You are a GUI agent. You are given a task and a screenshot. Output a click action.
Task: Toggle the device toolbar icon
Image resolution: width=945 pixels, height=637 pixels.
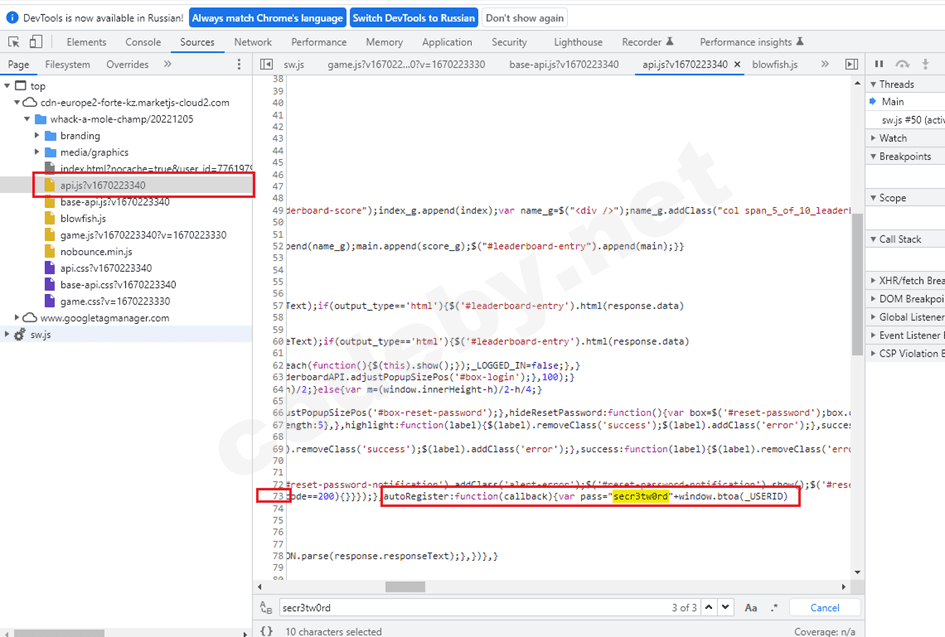36,42
